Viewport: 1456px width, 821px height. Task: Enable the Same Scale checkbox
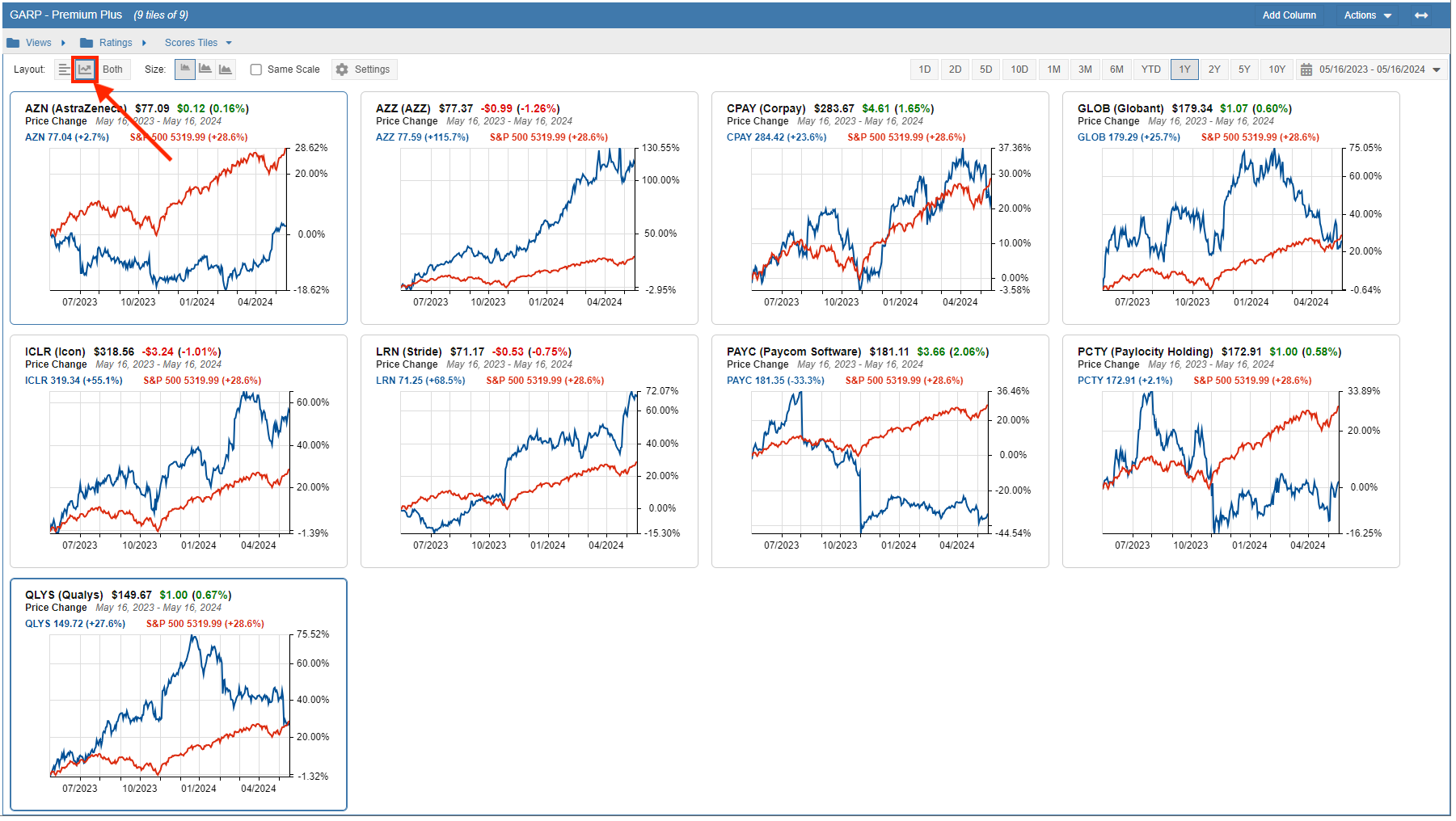tap(256, 69)
